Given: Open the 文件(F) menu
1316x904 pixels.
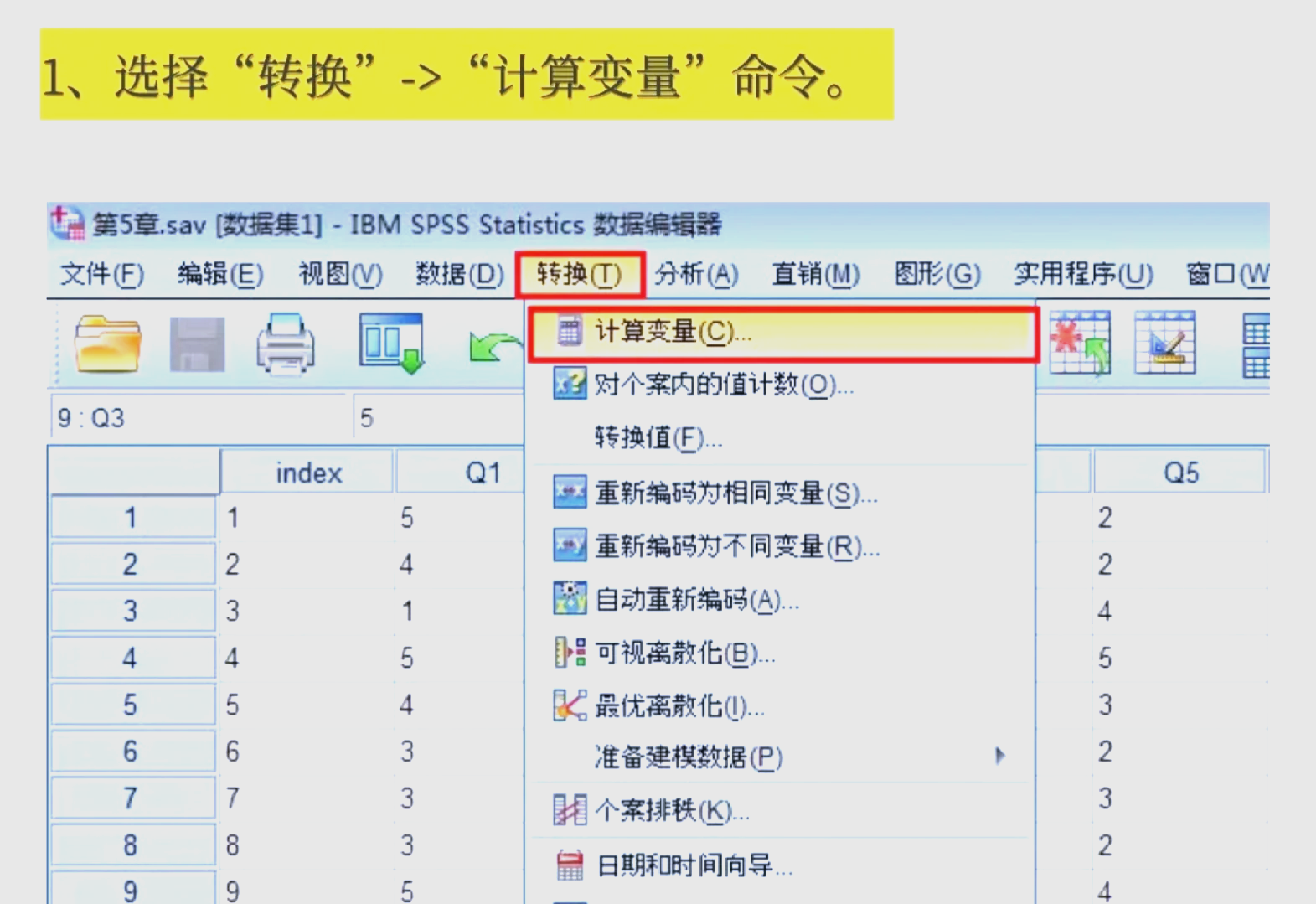Looking at the screenshot, I should click(102, 274).
